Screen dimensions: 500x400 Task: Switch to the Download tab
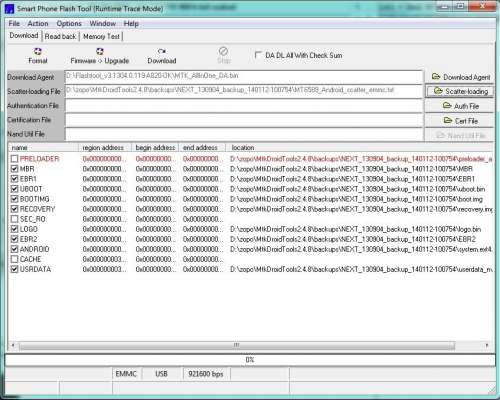(x=24, y=35)
